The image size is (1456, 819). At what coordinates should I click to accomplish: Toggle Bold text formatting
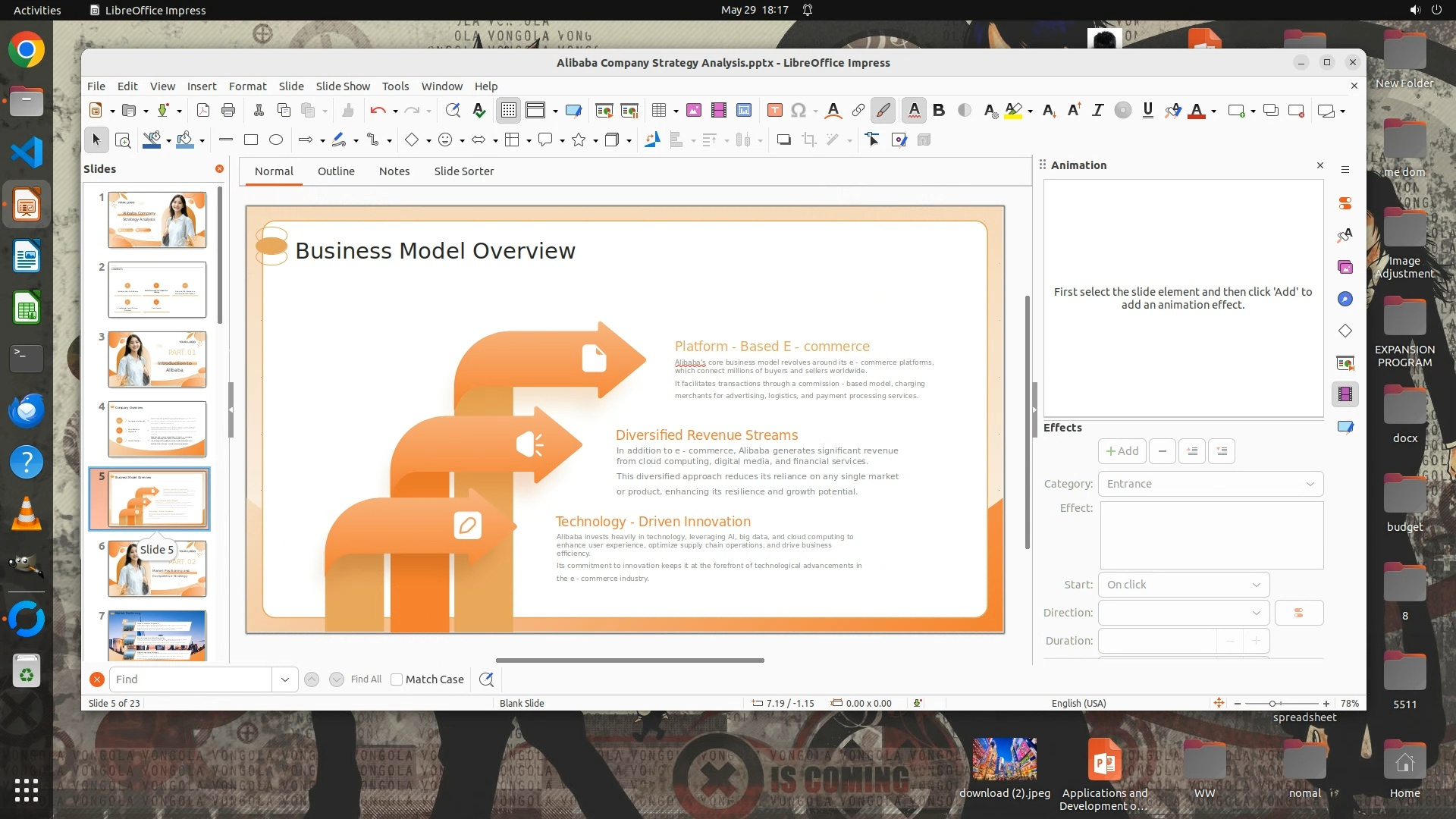[939, 111]
